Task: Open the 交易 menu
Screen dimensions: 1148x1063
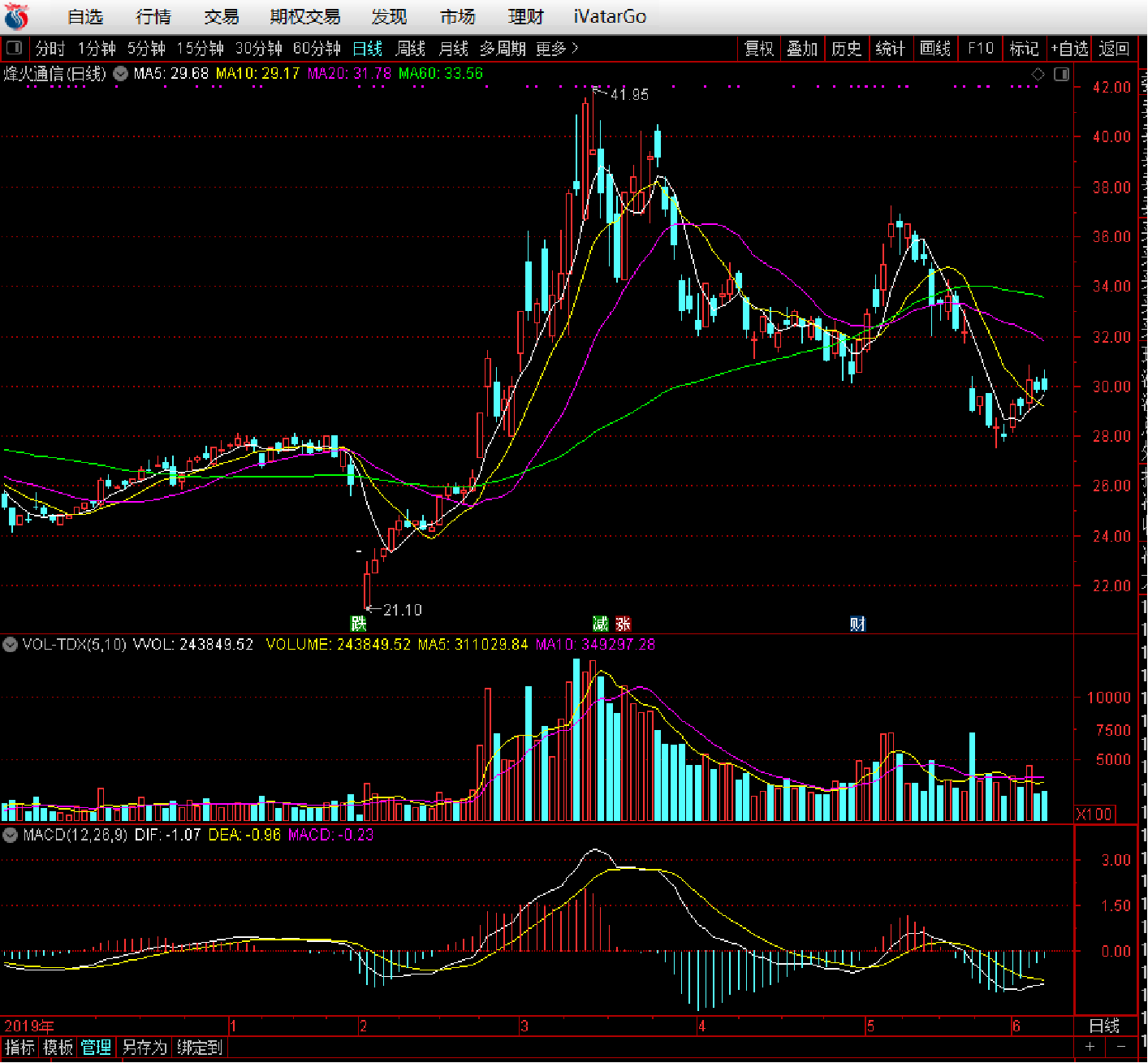Action: point(222,17)
